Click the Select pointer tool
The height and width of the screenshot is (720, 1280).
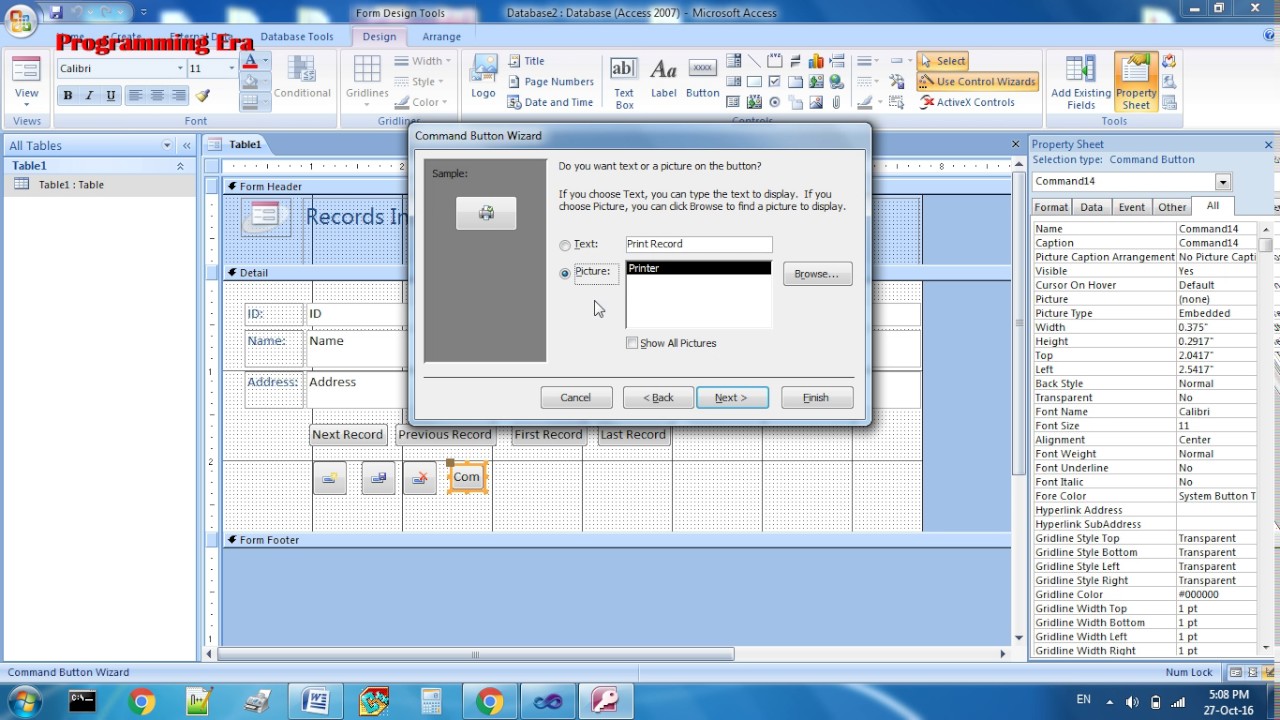point(943,61)
